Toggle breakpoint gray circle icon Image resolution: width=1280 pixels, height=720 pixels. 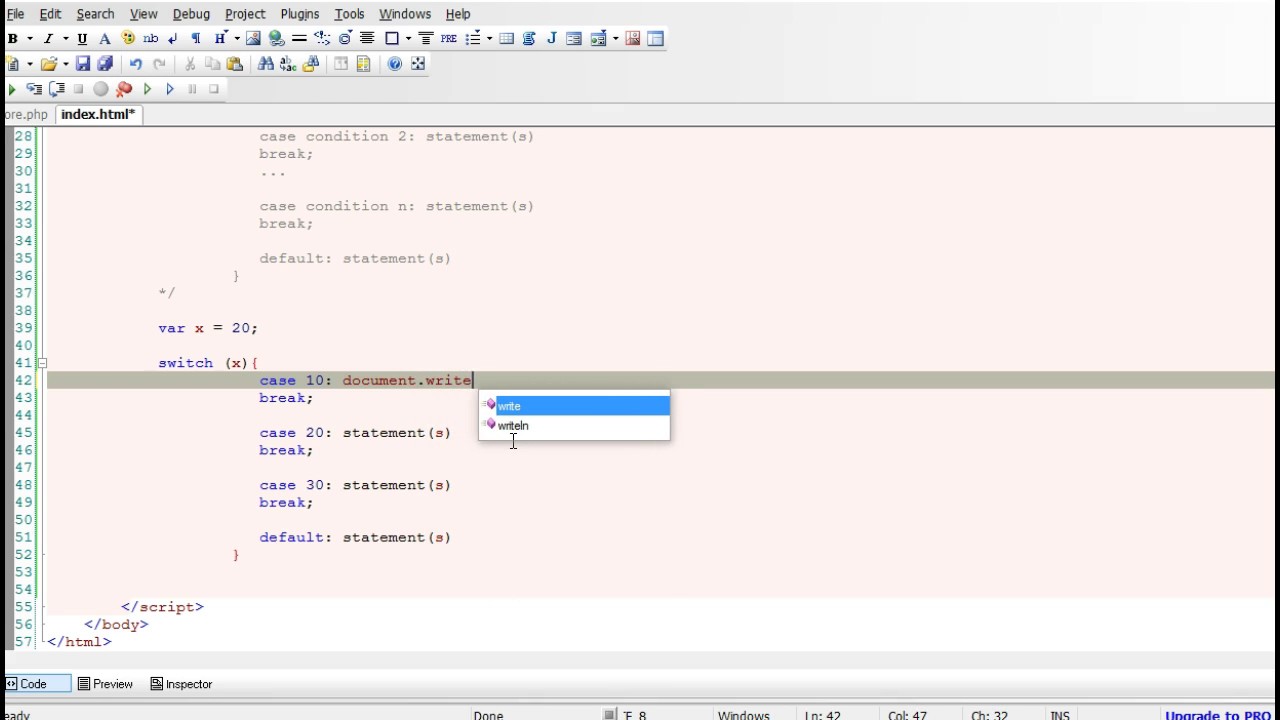[100, 89]
